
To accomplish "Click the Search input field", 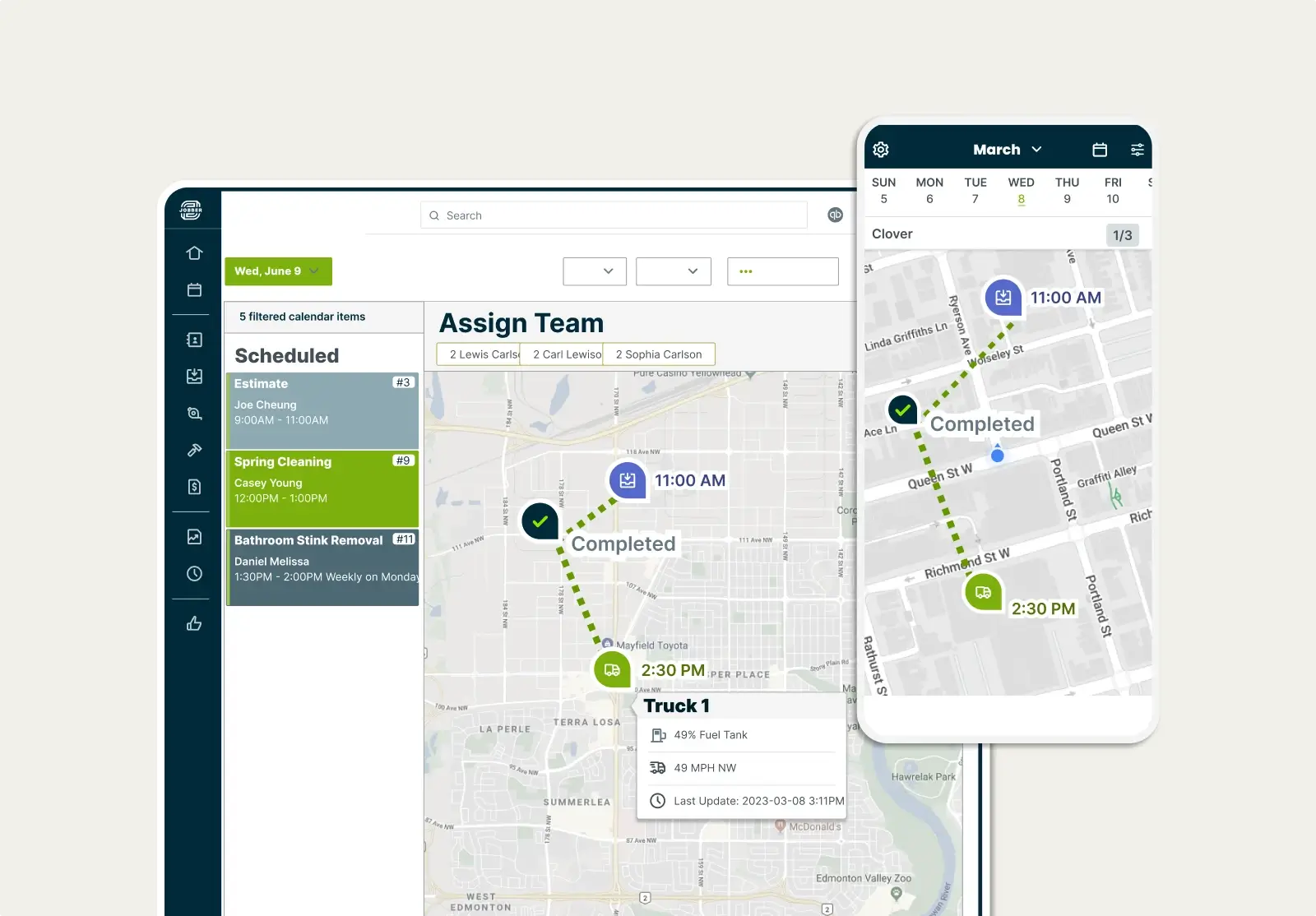I will click(614, 215).
